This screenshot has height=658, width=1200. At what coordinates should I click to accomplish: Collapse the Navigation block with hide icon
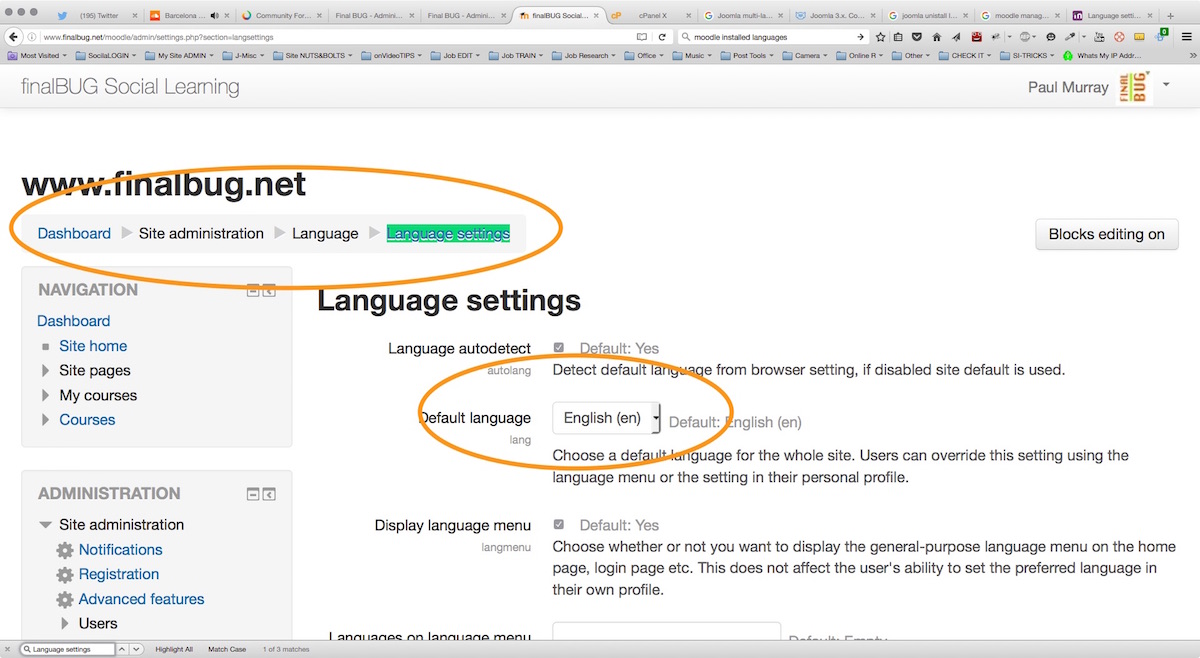pyautogui.click(x=254, y=291)
